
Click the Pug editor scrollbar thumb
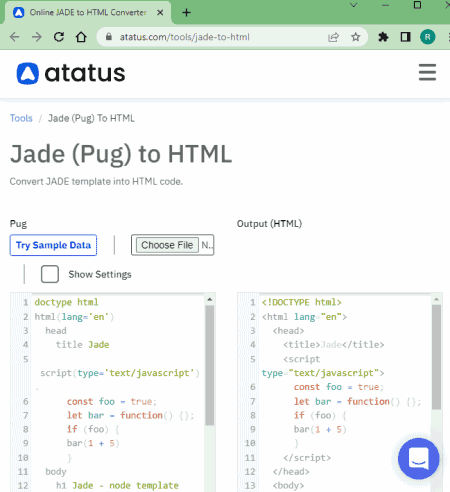210,365
